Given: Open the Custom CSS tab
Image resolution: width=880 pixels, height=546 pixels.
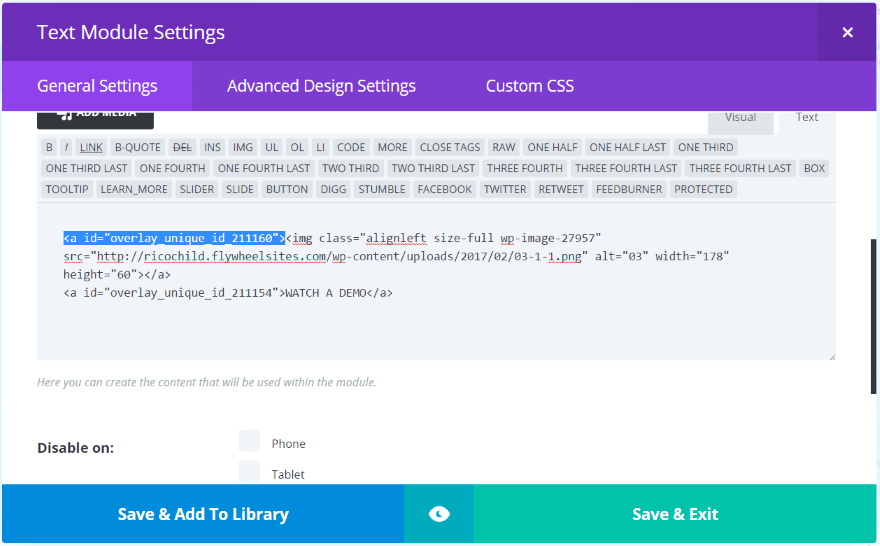Looking at the screenshot, I should click(x=529, y=86).
